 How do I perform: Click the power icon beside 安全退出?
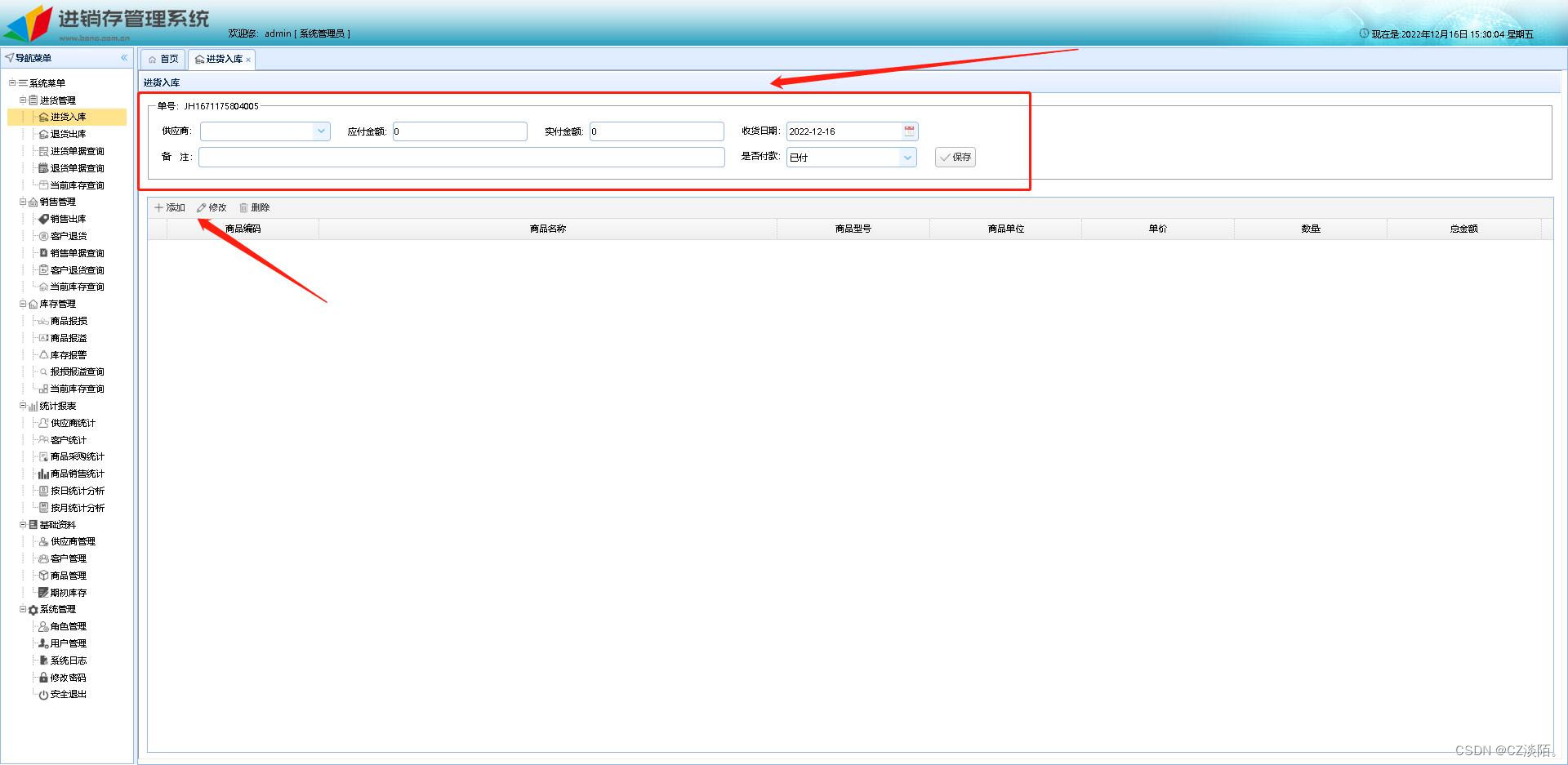(44, 695)
